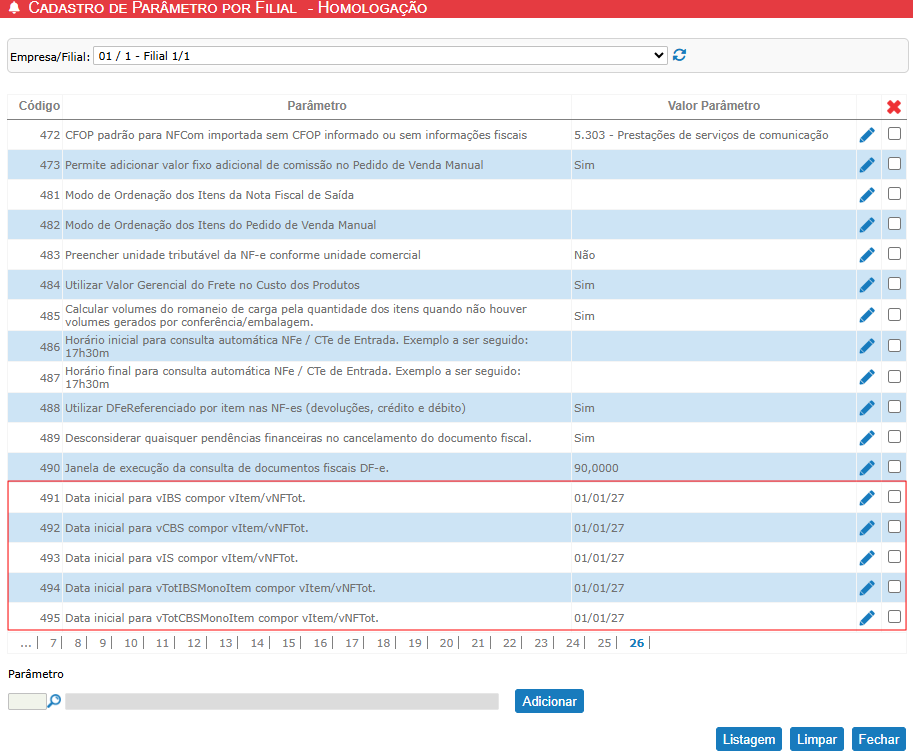Tick the checkbox for parameter 485
The height and width of the screenshot is (752, 913).
[x=894, y=315]
